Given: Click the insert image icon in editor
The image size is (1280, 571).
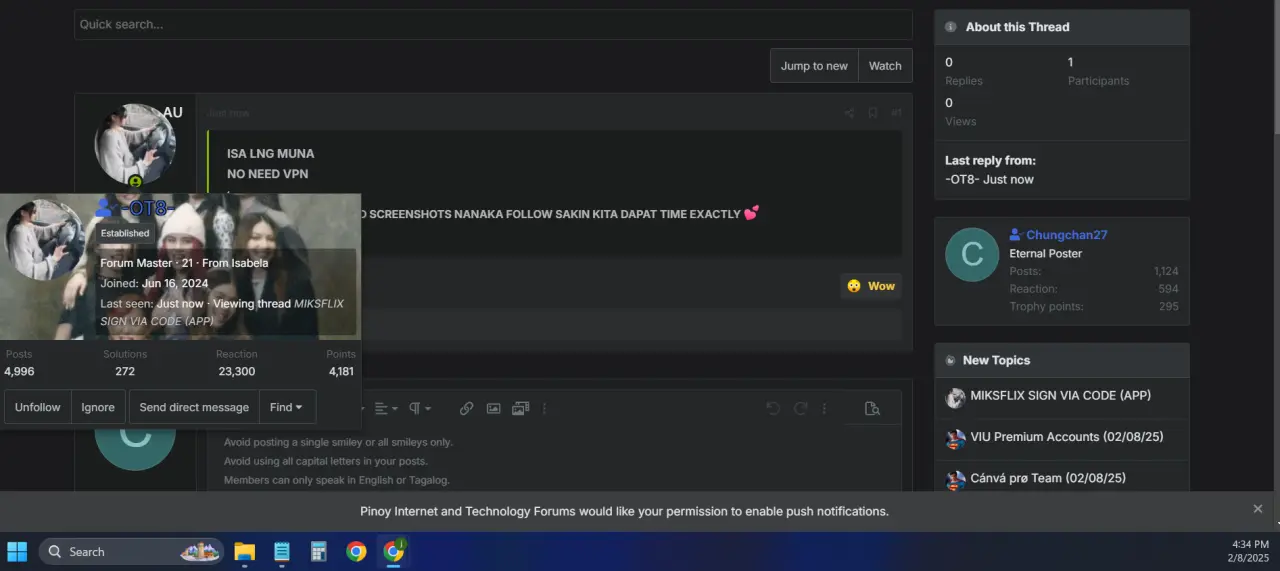Looking at the screenshot, I should click(493, 408).
